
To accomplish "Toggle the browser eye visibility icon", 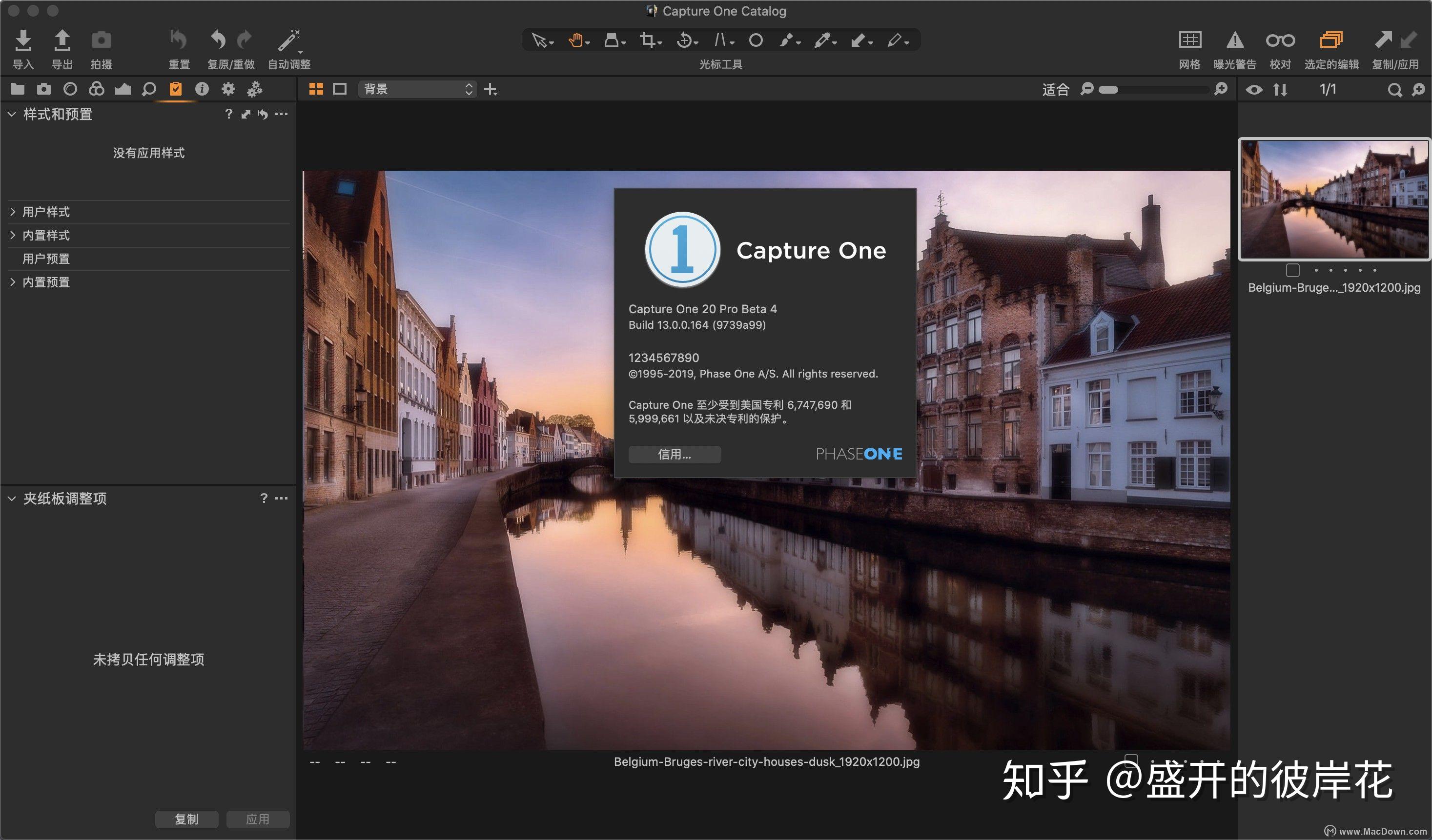I will (1254, 90).
